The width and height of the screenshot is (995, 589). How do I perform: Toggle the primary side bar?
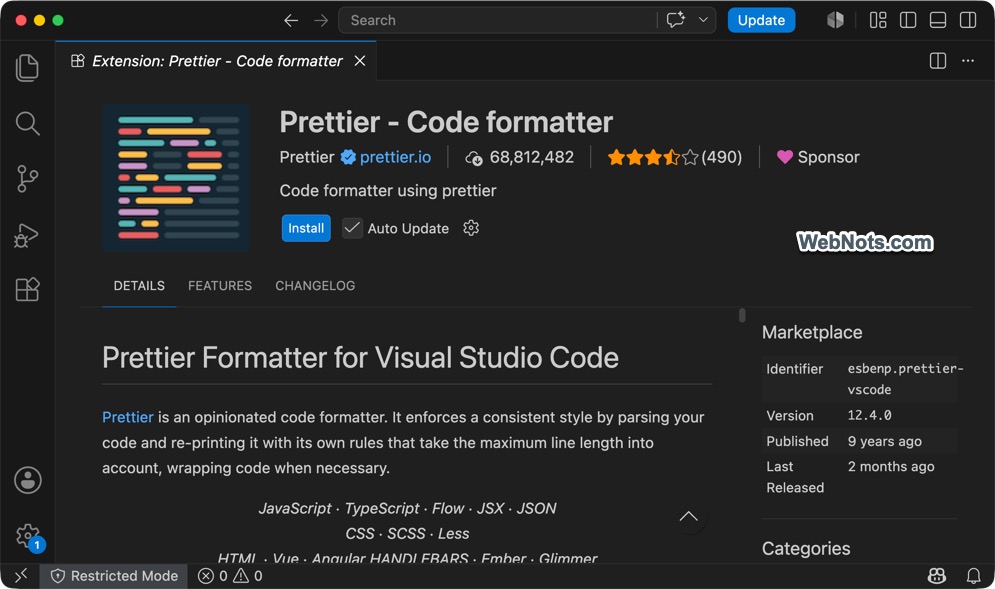908,20
